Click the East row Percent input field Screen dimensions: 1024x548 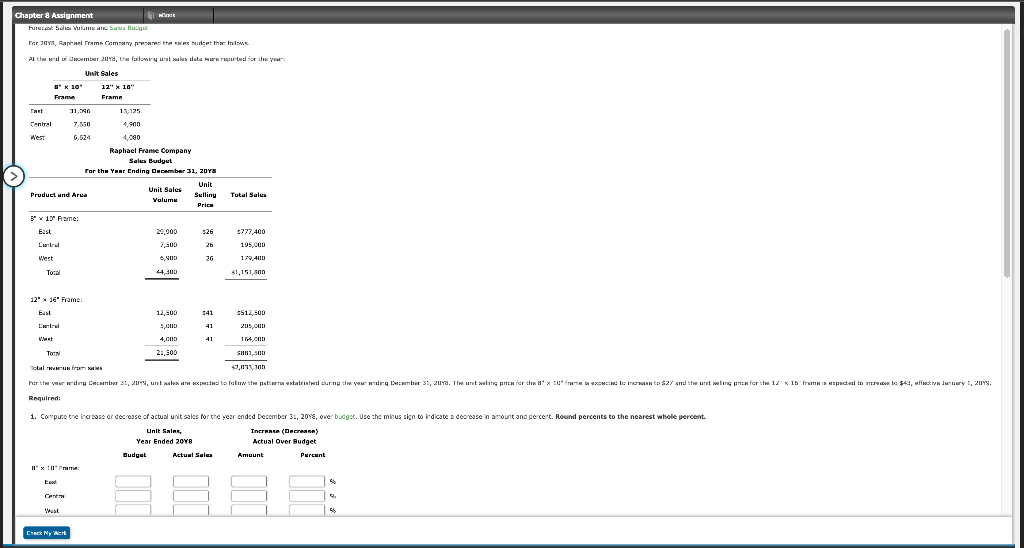[x=307, y=481]
